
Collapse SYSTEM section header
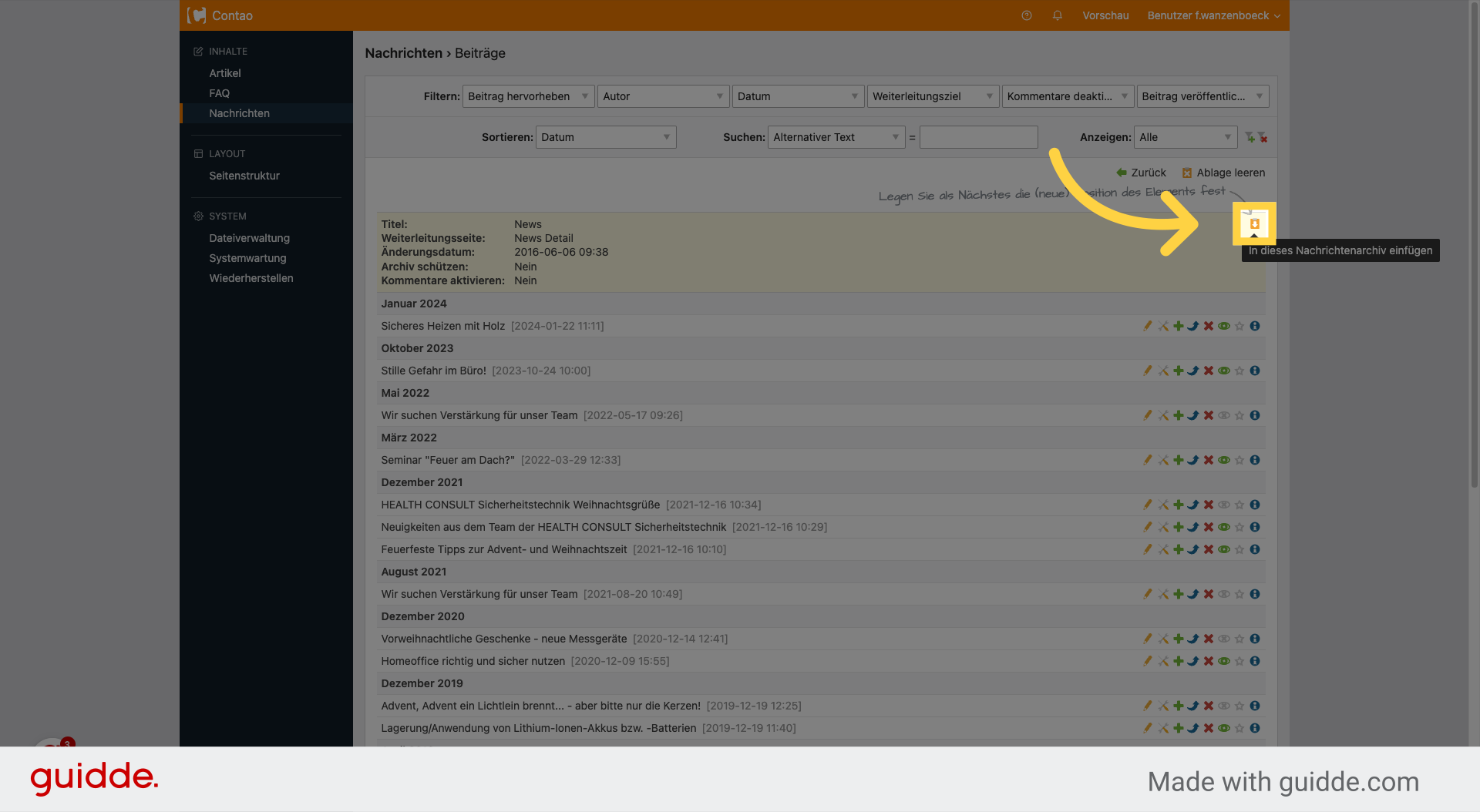[220, 216]
